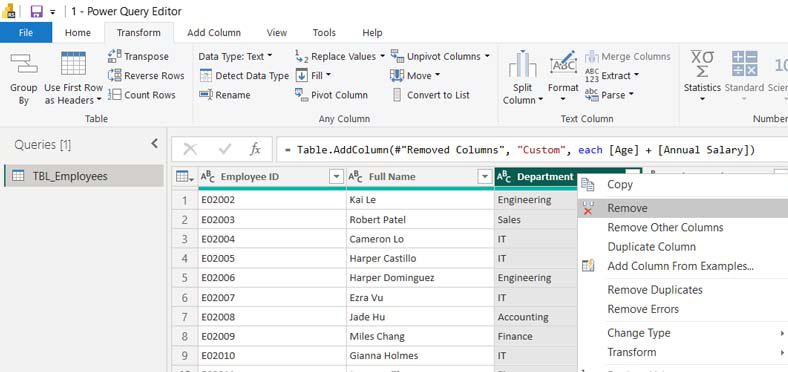Viewport: 788px width, 372px height.
Task: Click Pivot Column
Action: click(331, 95)
